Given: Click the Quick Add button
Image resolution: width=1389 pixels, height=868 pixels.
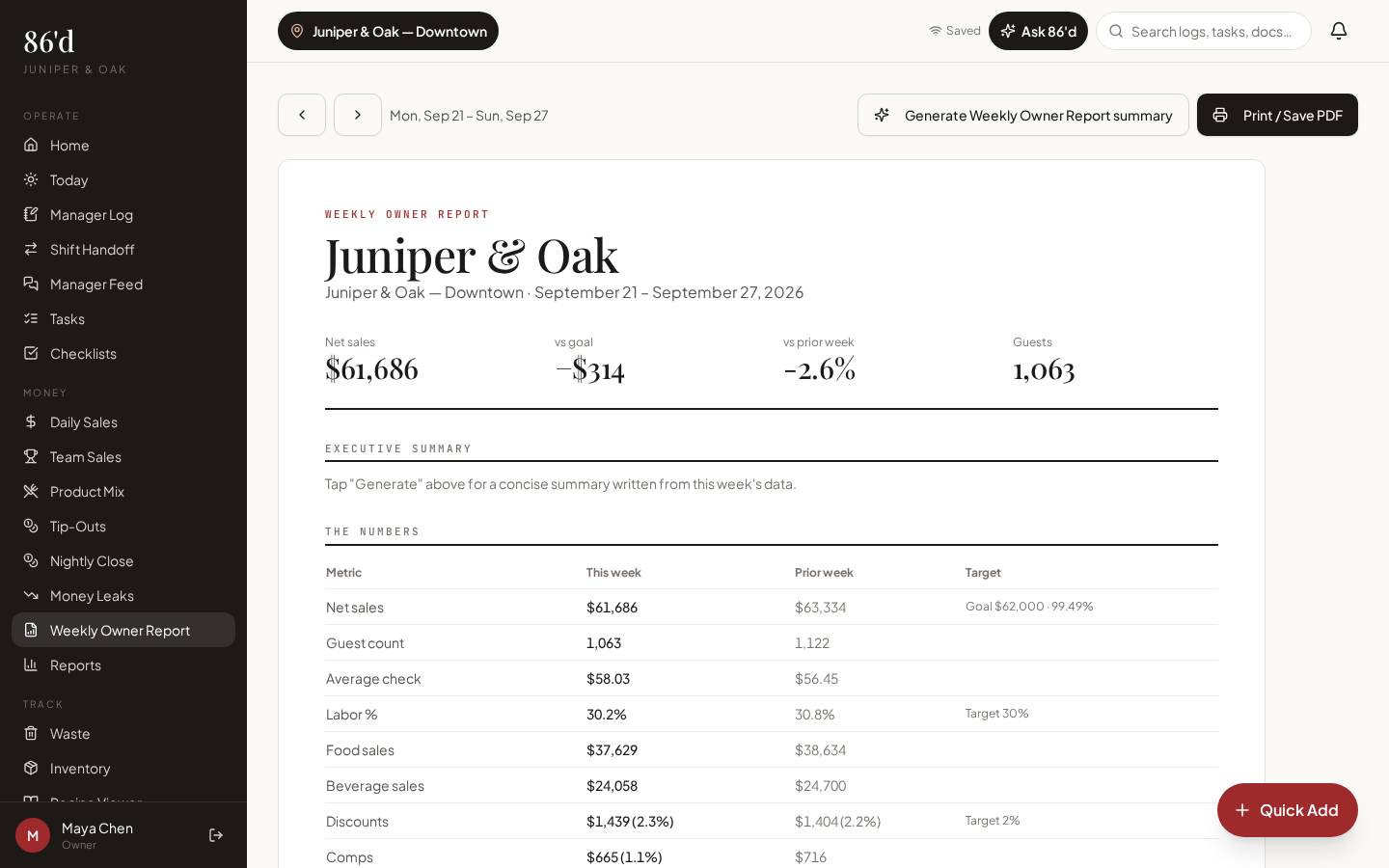Looking at the screenshot, I should [1288, 810].
